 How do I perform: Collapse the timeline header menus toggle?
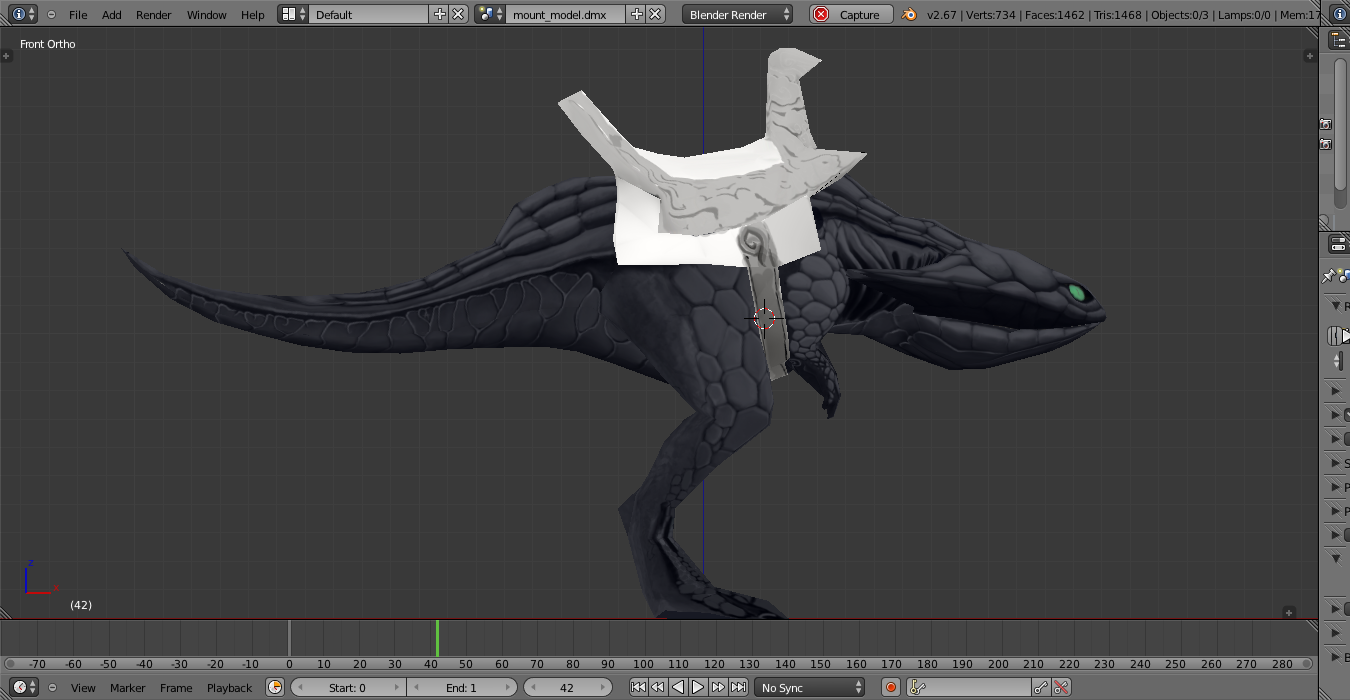point(52,687)
